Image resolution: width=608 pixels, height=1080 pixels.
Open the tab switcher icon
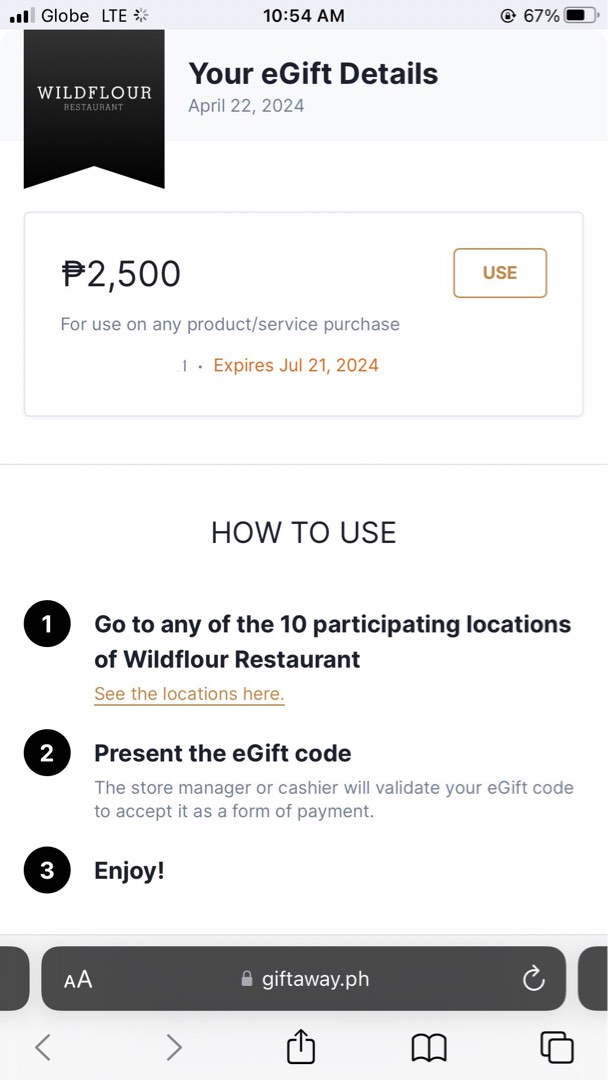point(556,1046)
